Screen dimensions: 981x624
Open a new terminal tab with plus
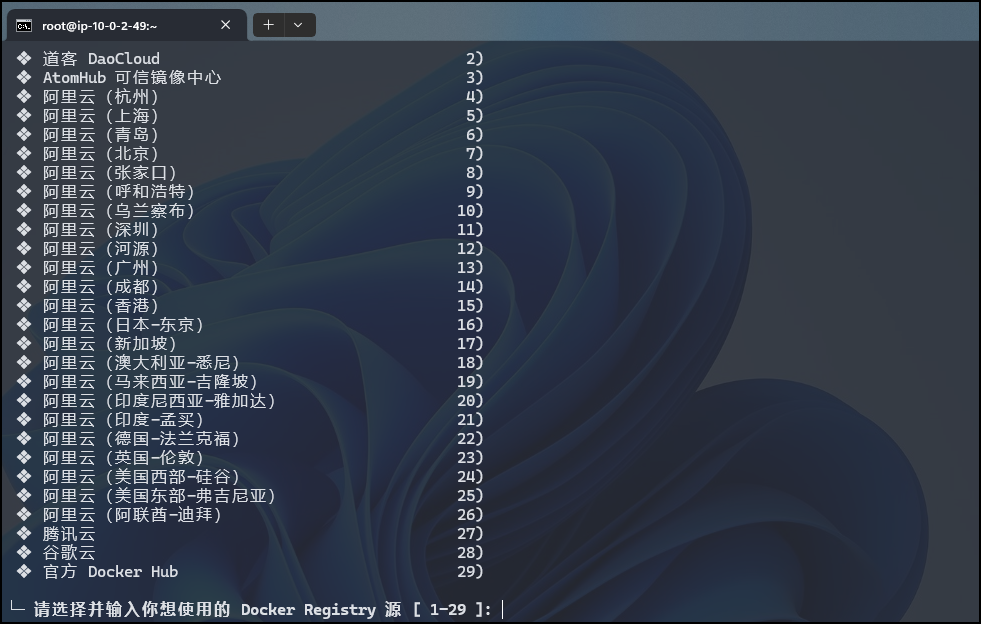tap(268, 25)
